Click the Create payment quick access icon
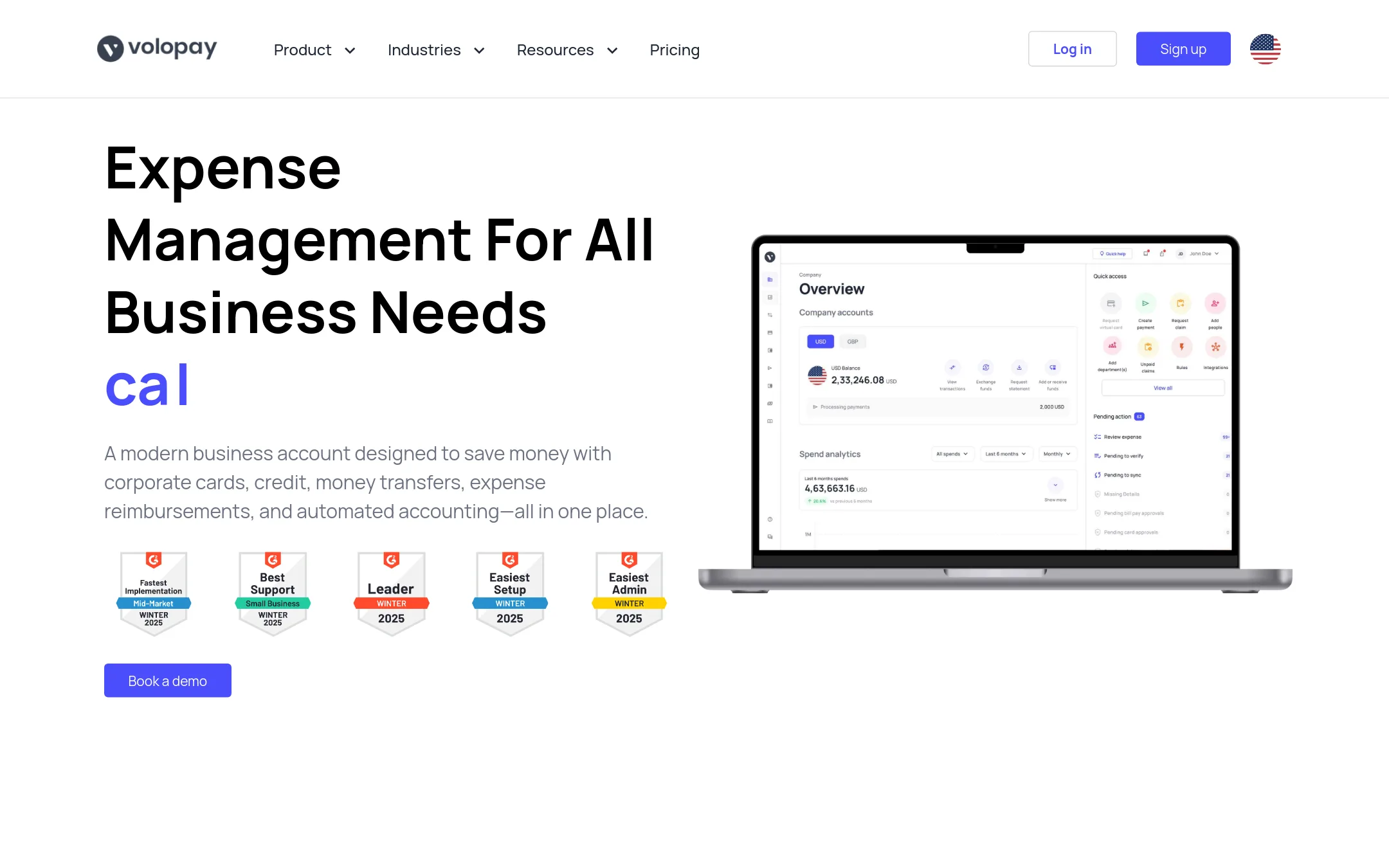Screen dimensions: 1389x868 pyautogui.click(x=1145, y=303)
